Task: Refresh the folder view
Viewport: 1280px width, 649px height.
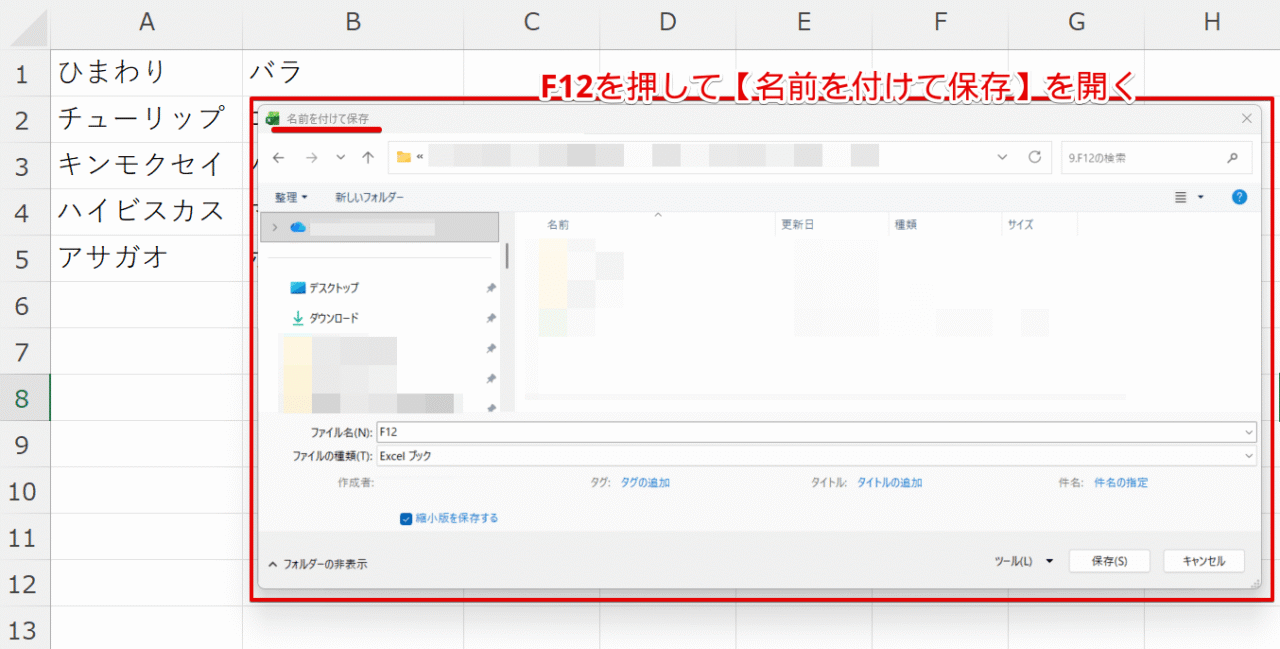Action: click(x=1035, y=157)
